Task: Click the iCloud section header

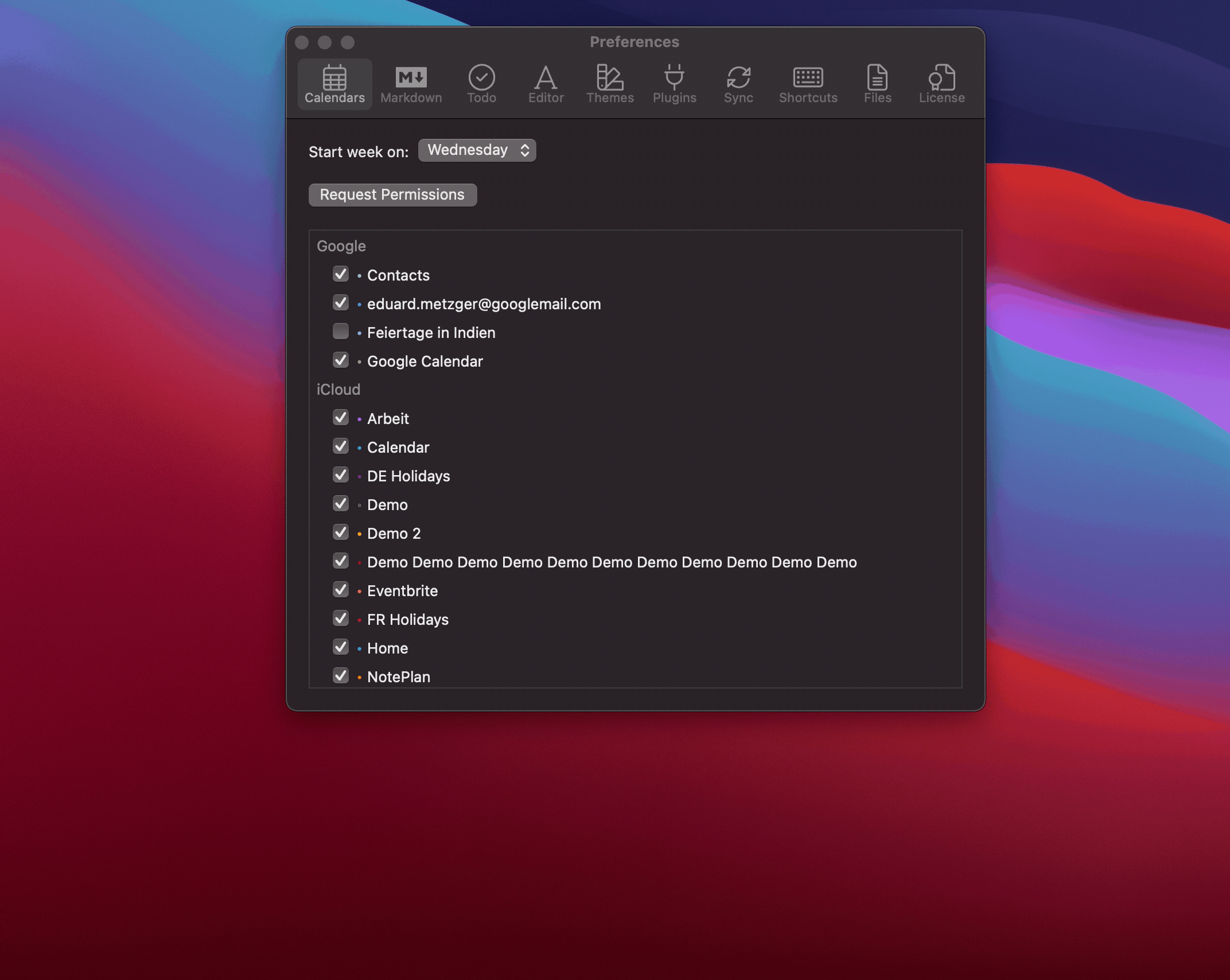Action: point(338,390)
